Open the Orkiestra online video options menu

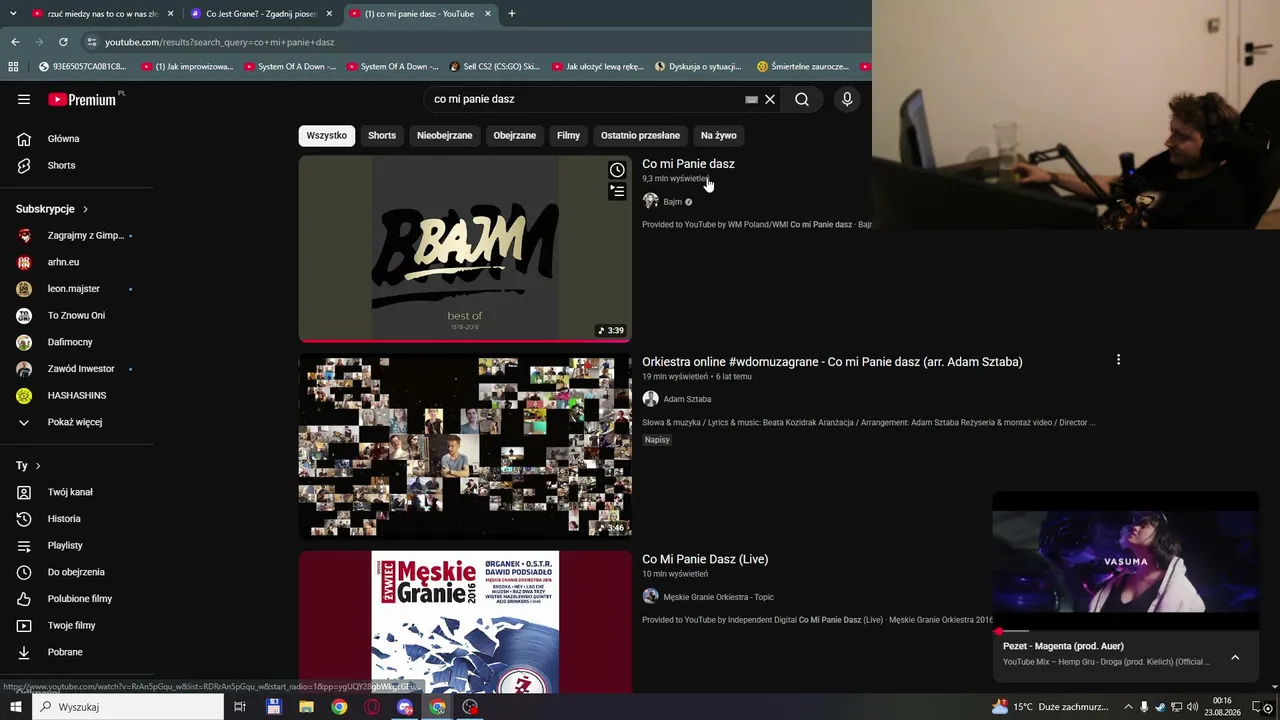1118,360
